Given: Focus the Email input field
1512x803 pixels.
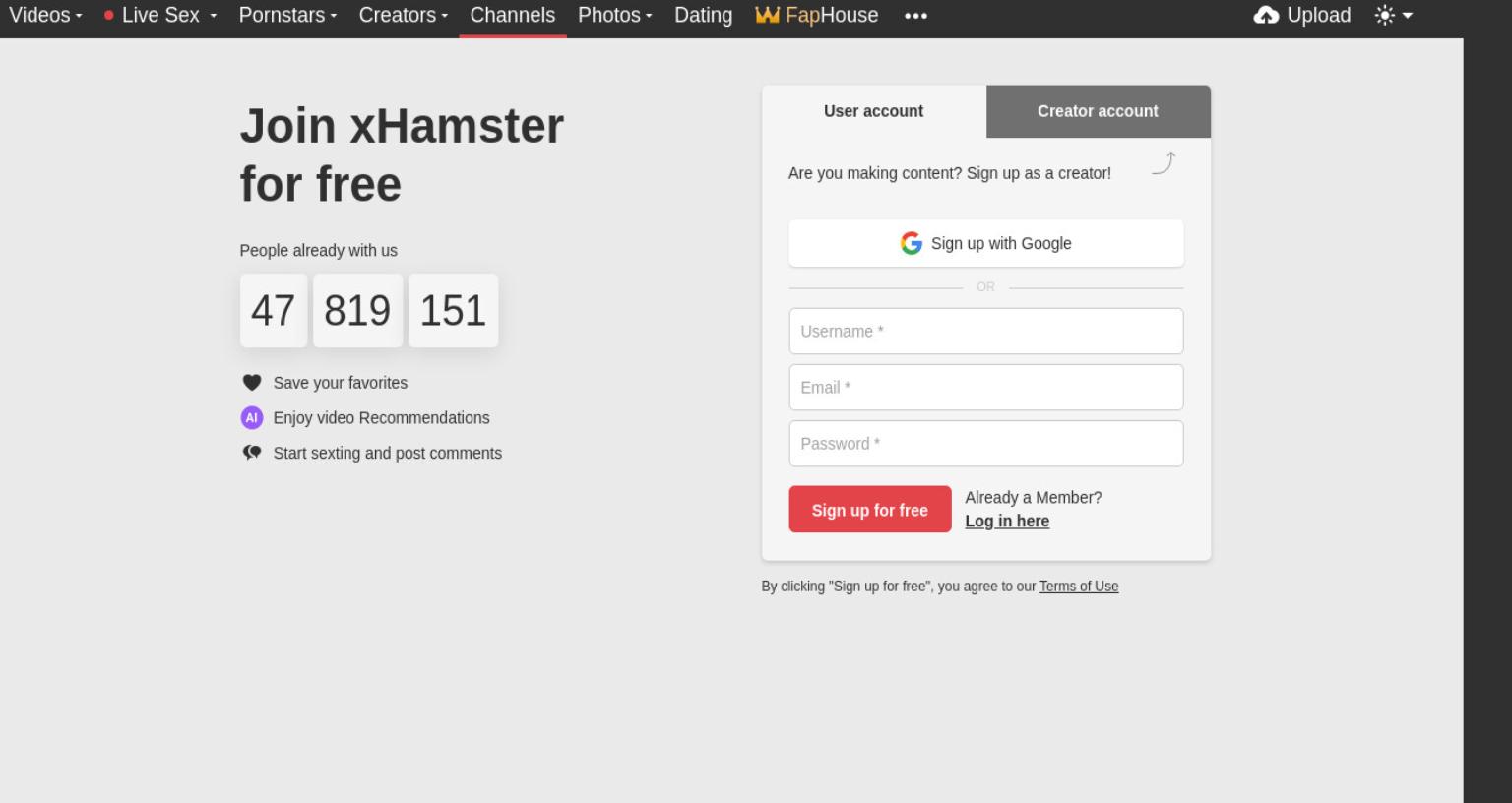Looking at the screenshot, I should click(985, 387).
